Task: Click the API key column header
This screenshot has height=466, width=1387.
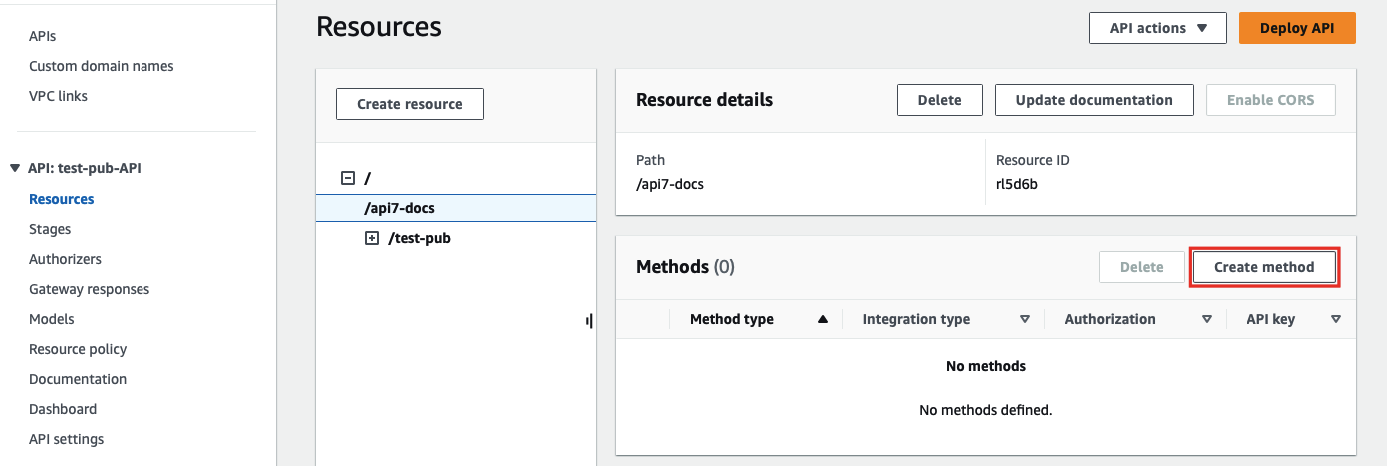Action: [1270, 319]
